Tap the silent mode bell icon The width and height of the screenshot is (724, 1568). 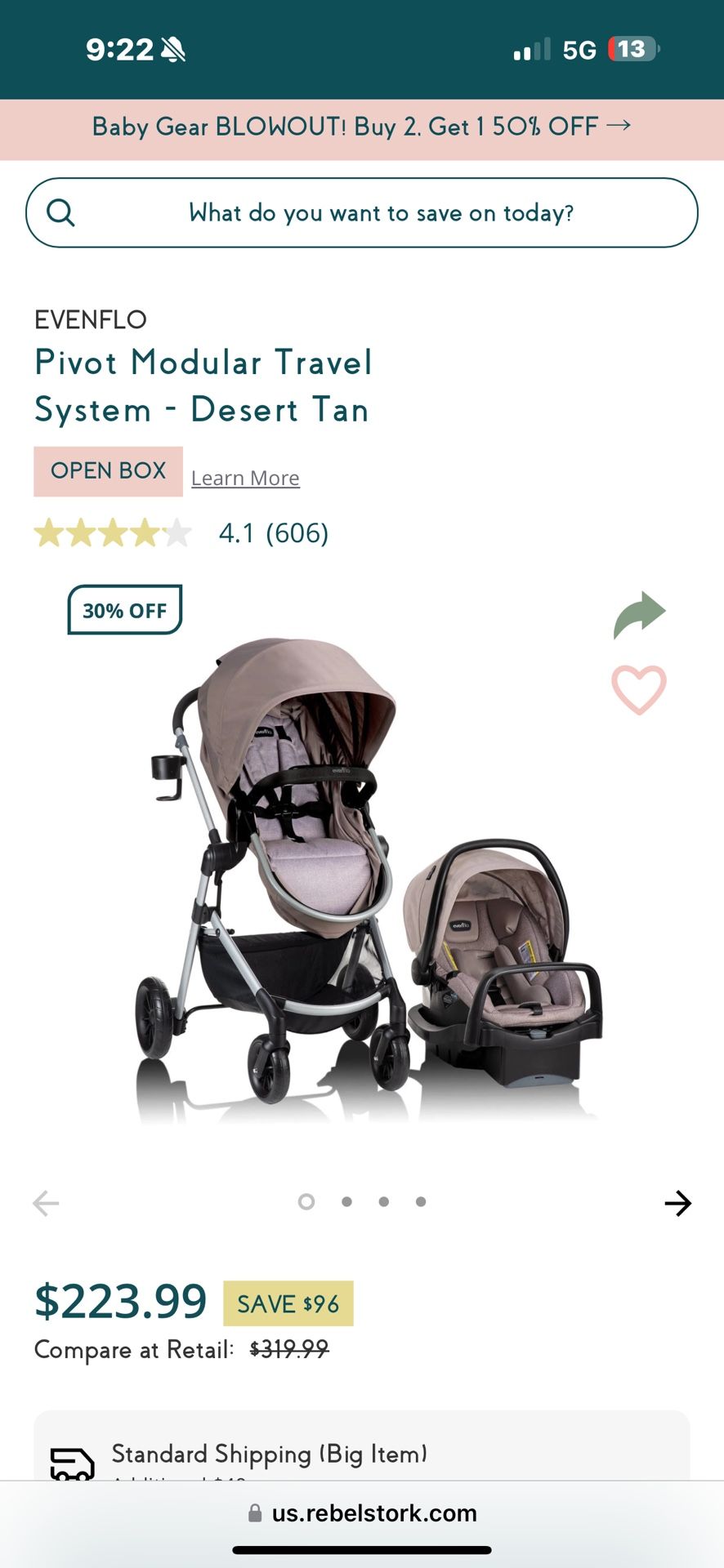(x=173, y=50)
